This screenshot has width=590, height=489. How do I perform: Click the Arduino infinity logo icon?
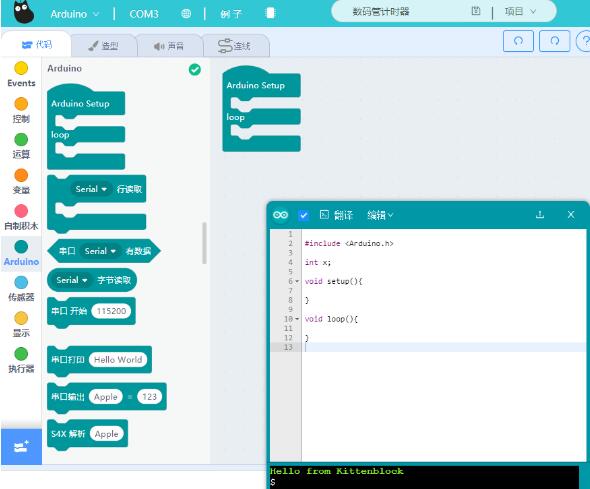click(280, 215)
